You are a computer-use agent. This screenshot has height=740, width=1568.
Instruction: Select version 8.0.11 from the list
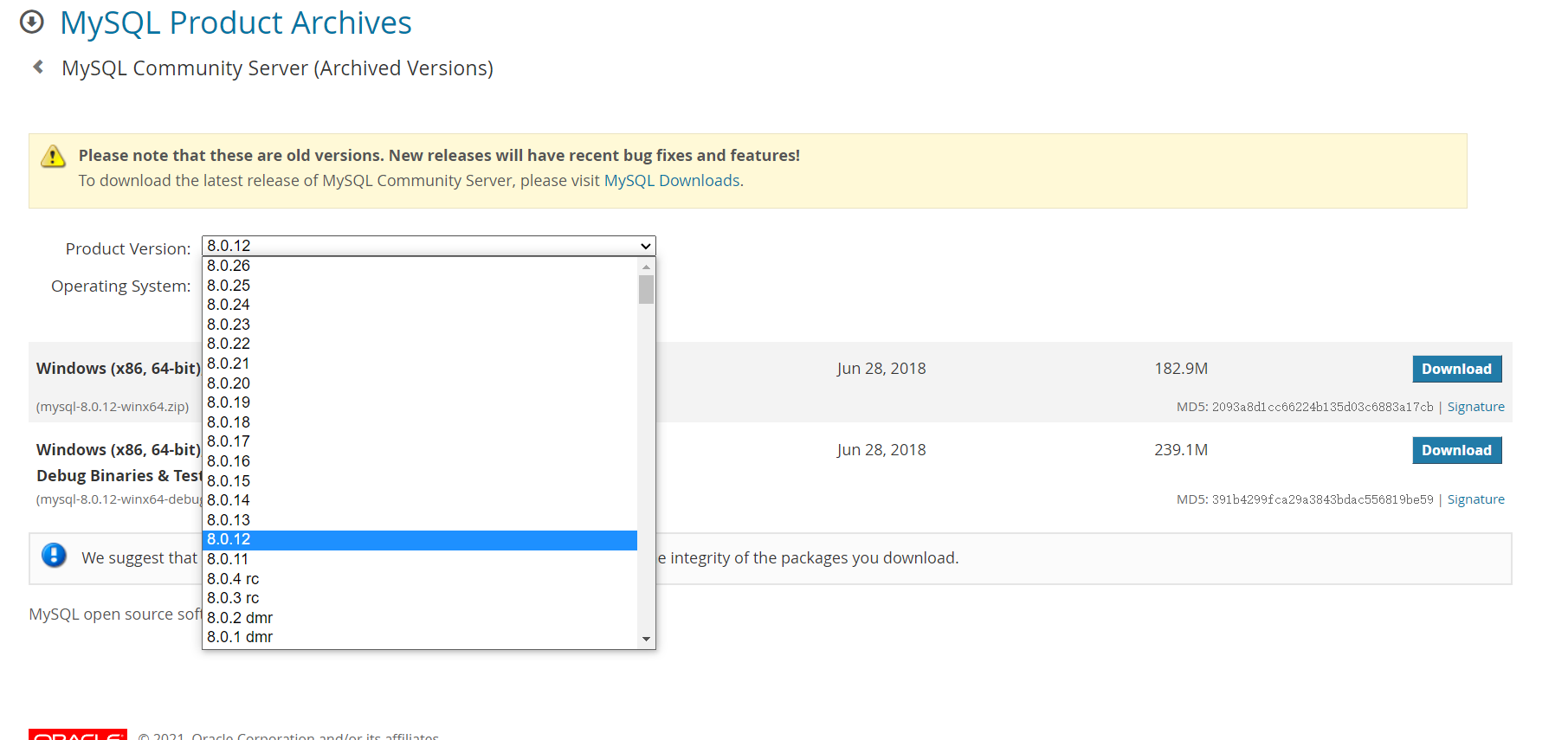pyautogui.click(x=228, y=559)
